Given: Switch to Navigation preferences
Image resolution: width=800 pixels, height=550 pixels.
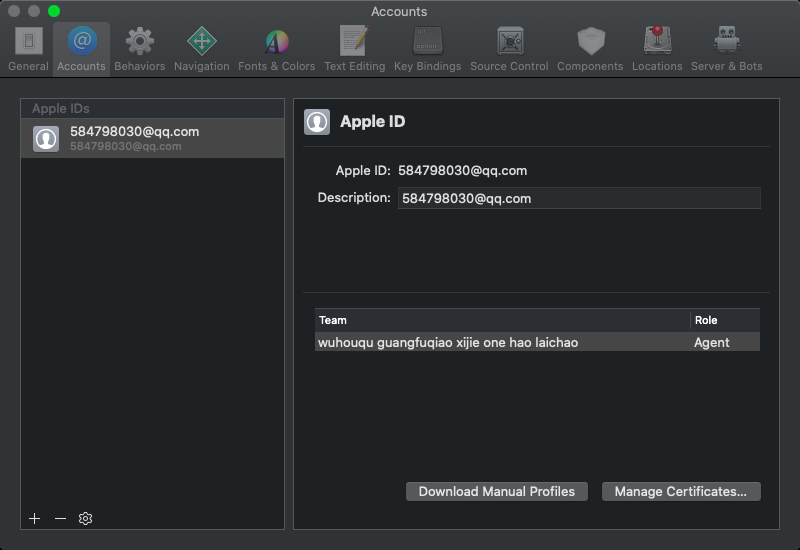Looking at the screenshot, I should click(202, 49).
